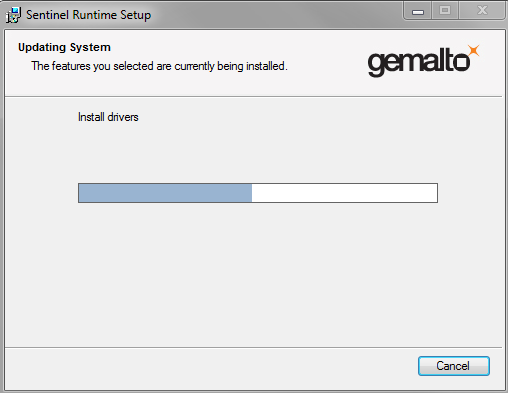
Task: Click the "Install drivers" status label
Action: pos(108,117)
